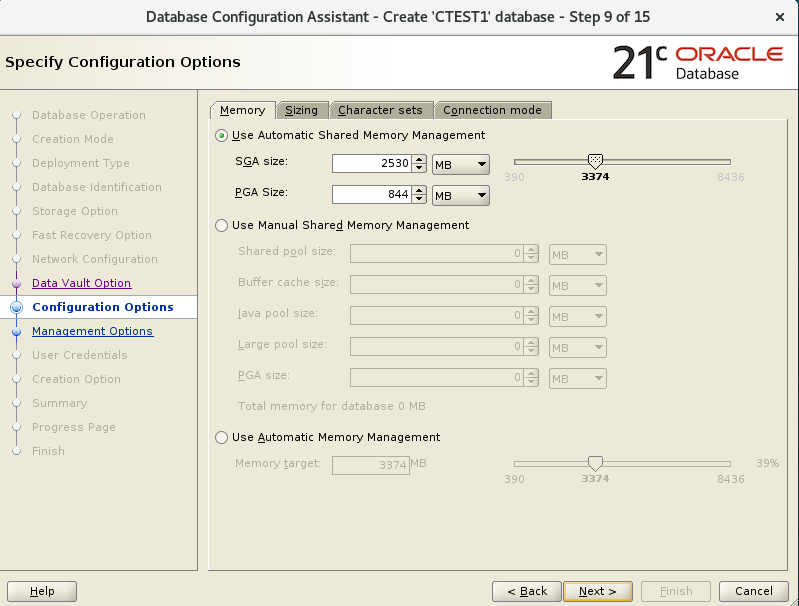Image resolution: width=799 pixels, height=606 pixels.
Task: Click the Management Options step bullet
Action: (x=16, y=332)
